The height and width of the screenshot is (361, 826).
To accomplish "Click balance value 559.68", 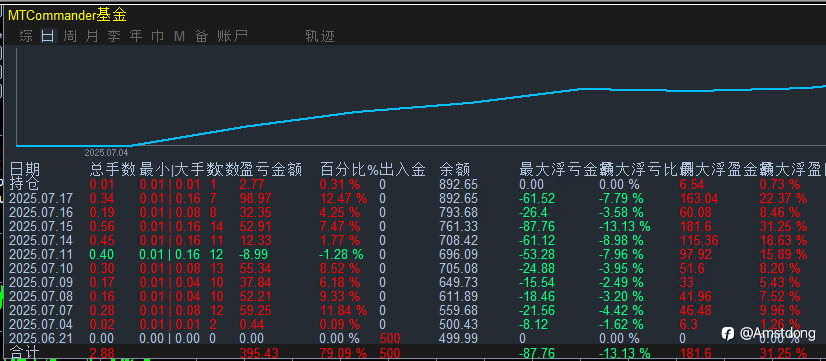I will click(459, 310).
